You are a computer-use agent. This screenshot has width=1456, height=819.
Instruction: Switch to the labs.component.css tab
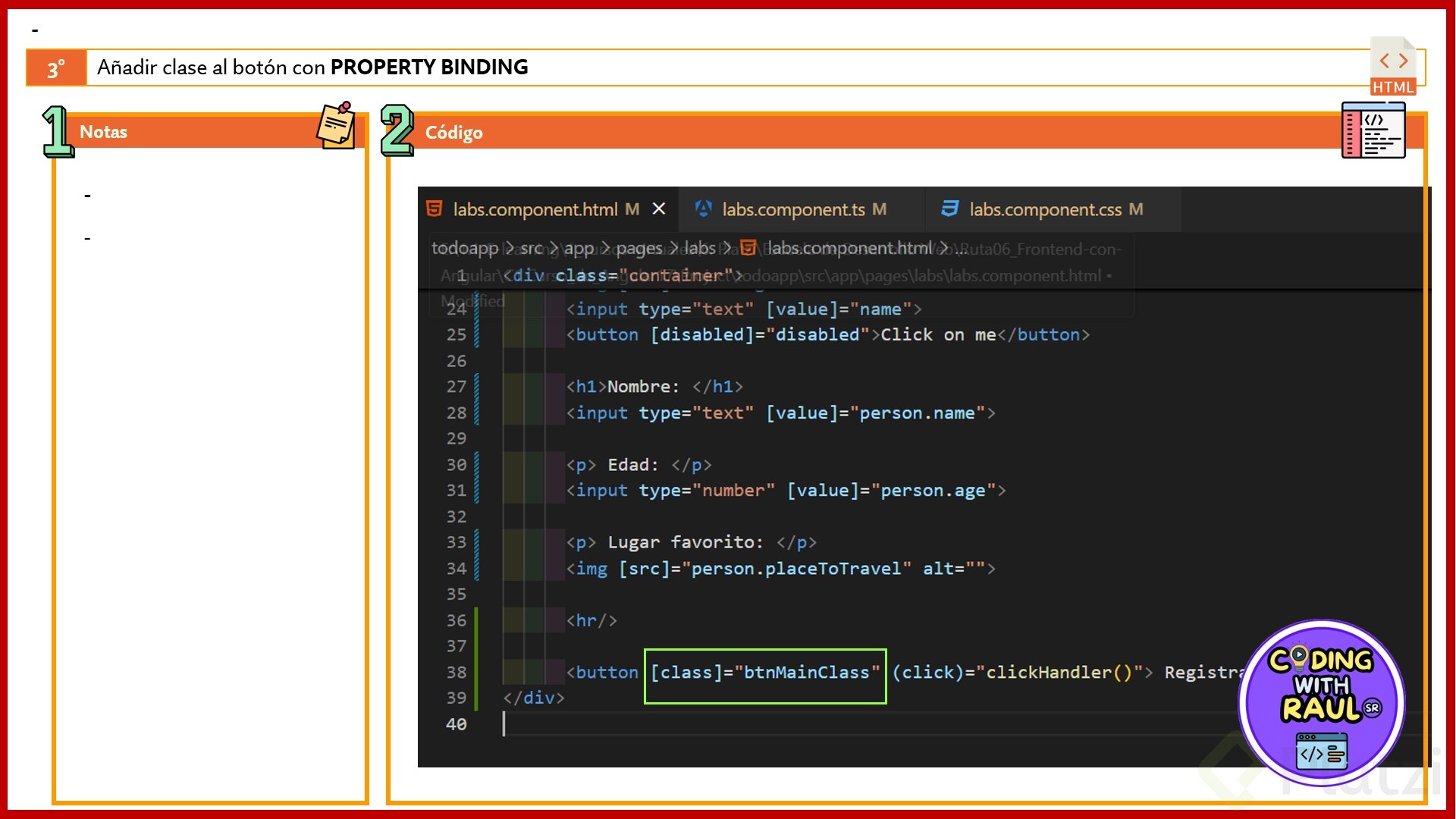click(x=1045, y=209)
